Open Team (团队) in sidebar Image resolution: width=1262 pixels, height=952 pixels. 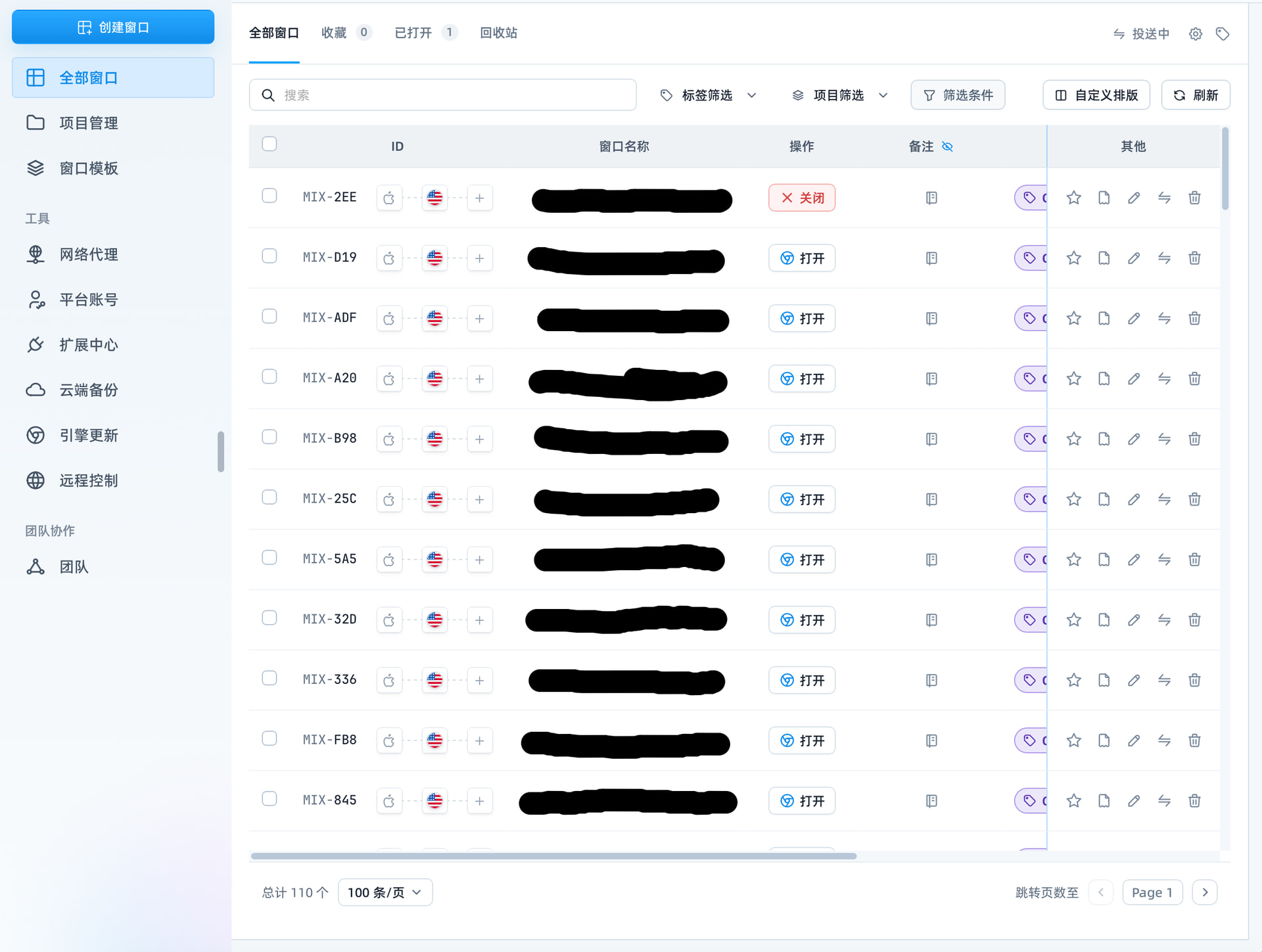tap(113, 567)
